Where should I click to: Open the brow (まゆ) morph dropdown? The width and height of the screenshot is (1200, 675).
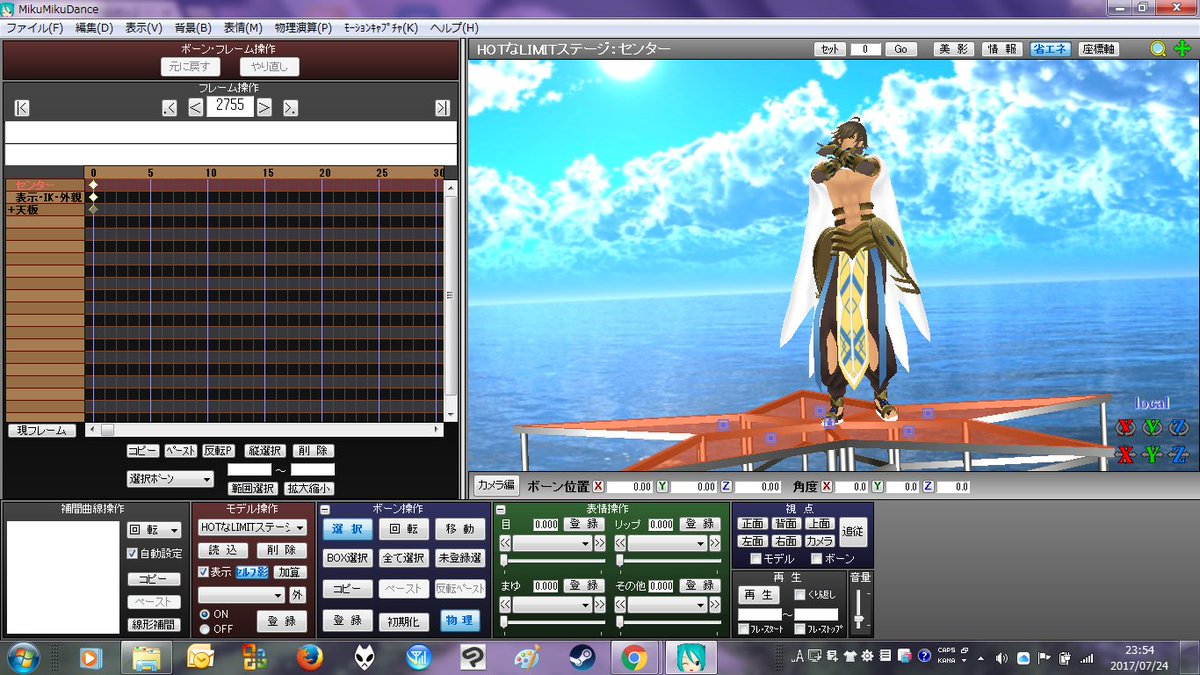tap(552, 605)
